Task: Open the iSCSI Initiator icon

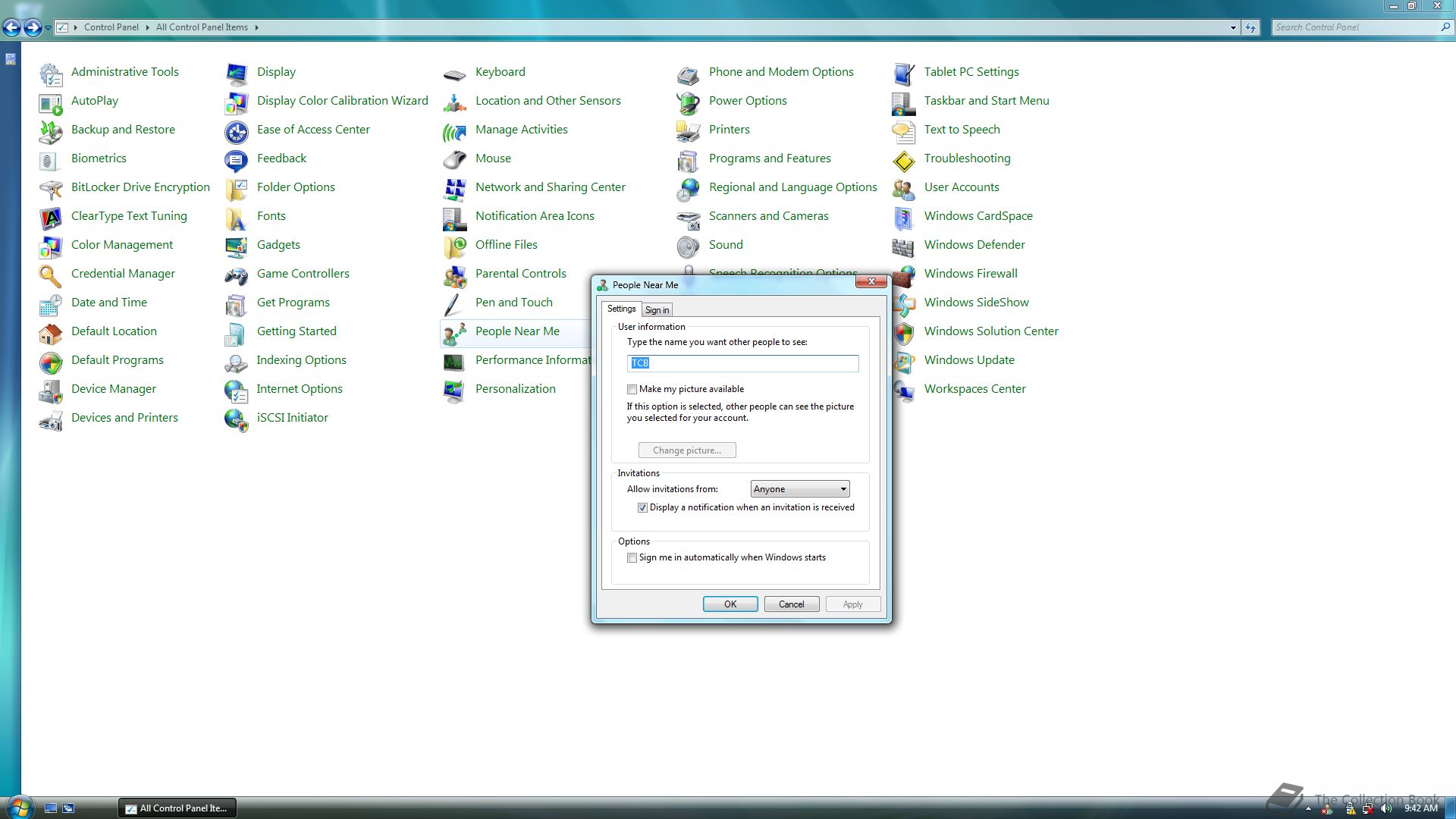Action: 237,420
